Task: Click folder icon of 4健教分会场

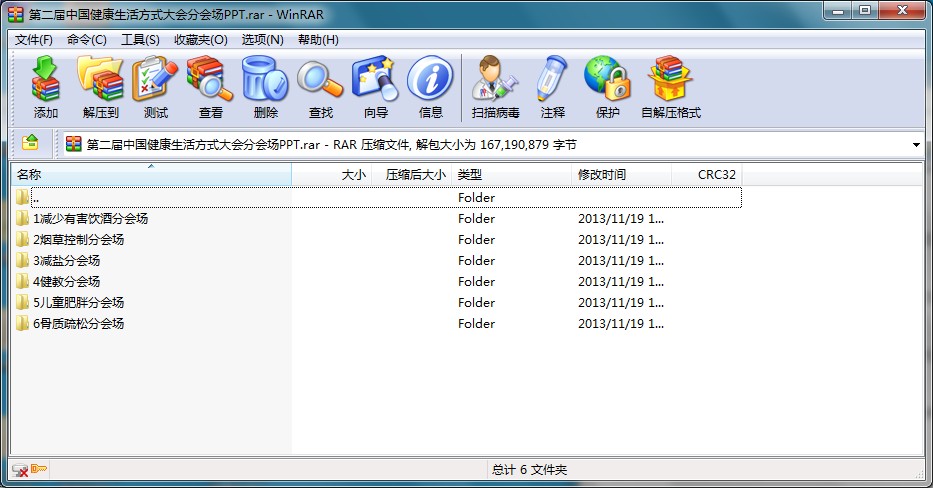Action: [x=23, y=281]
